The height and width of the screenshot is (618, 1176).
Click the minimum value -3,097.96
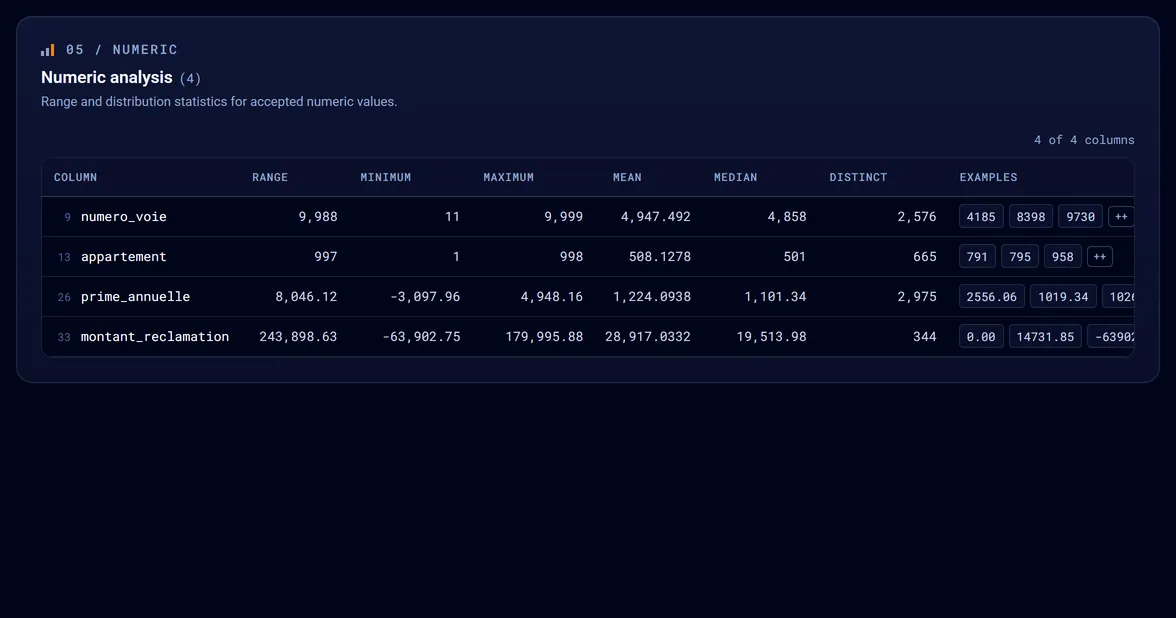coord(425,297)
